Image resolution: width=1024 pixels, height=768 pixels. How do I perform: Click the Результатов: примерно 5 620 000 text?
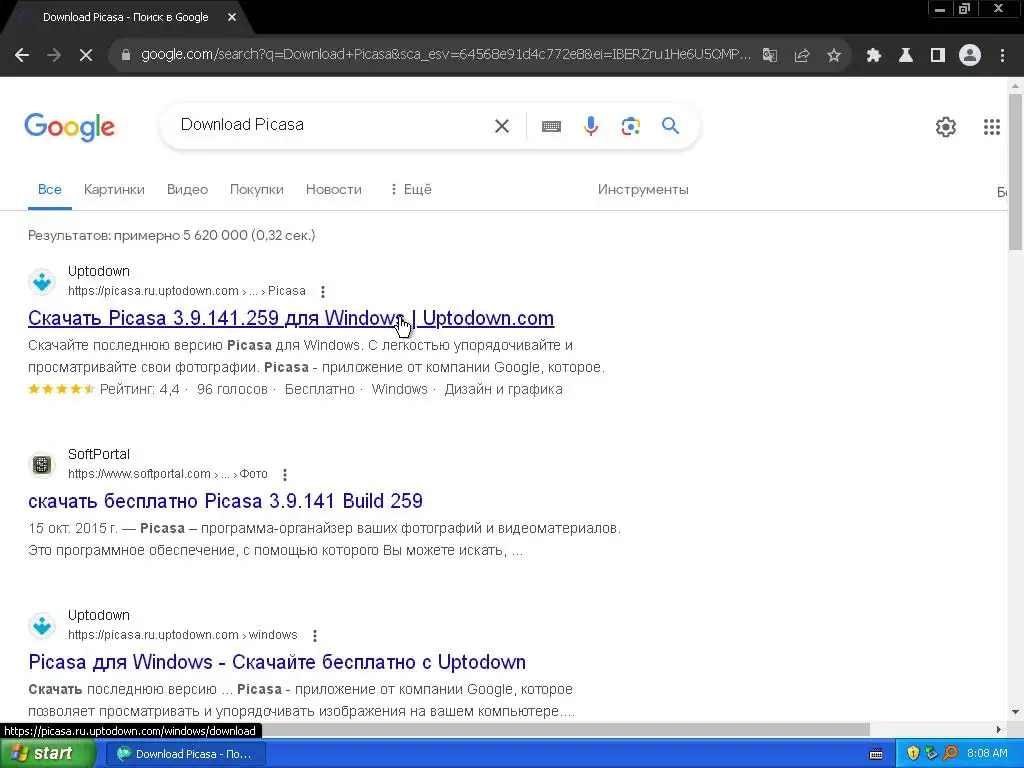172,235
